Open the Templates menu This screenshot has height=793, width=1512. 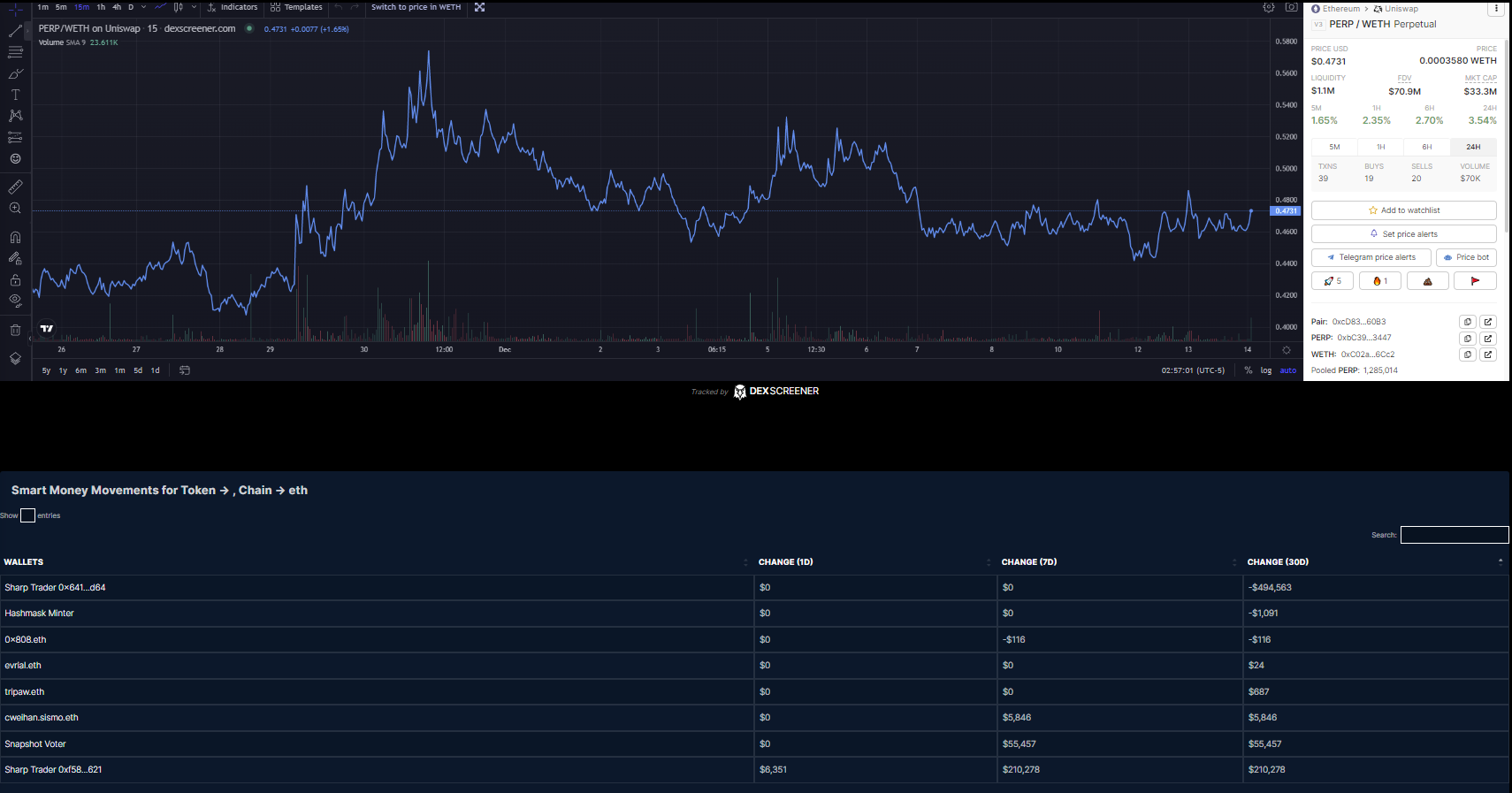click(296, 7)
